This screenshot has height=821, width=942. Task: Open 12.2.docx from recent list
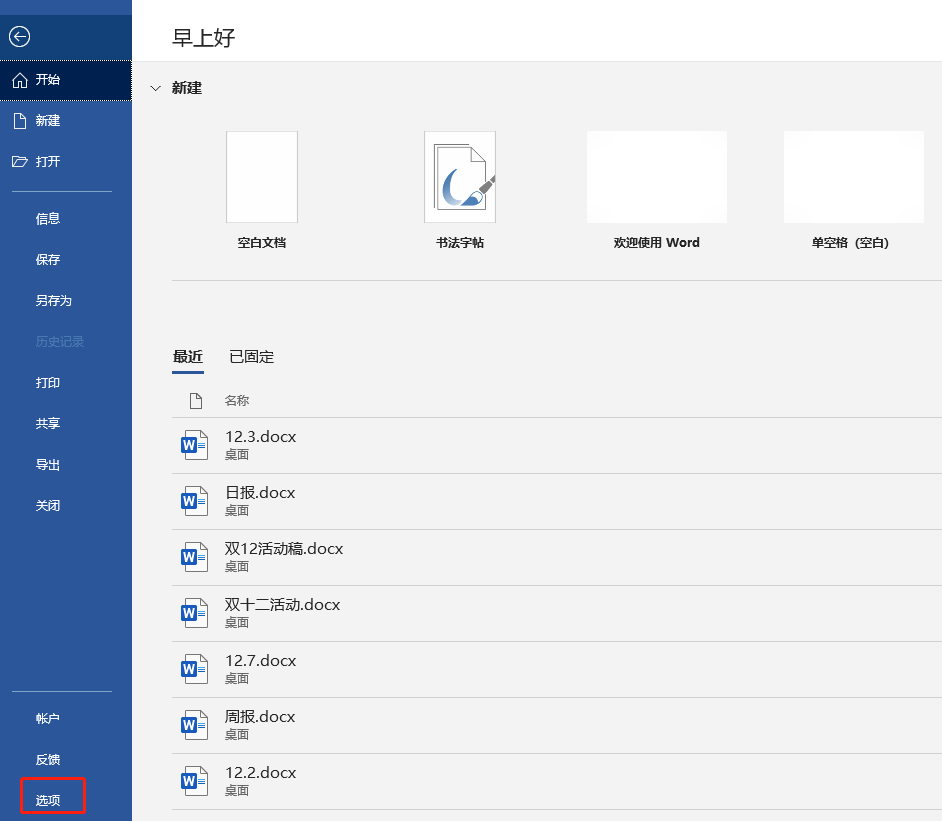point(557,781)
